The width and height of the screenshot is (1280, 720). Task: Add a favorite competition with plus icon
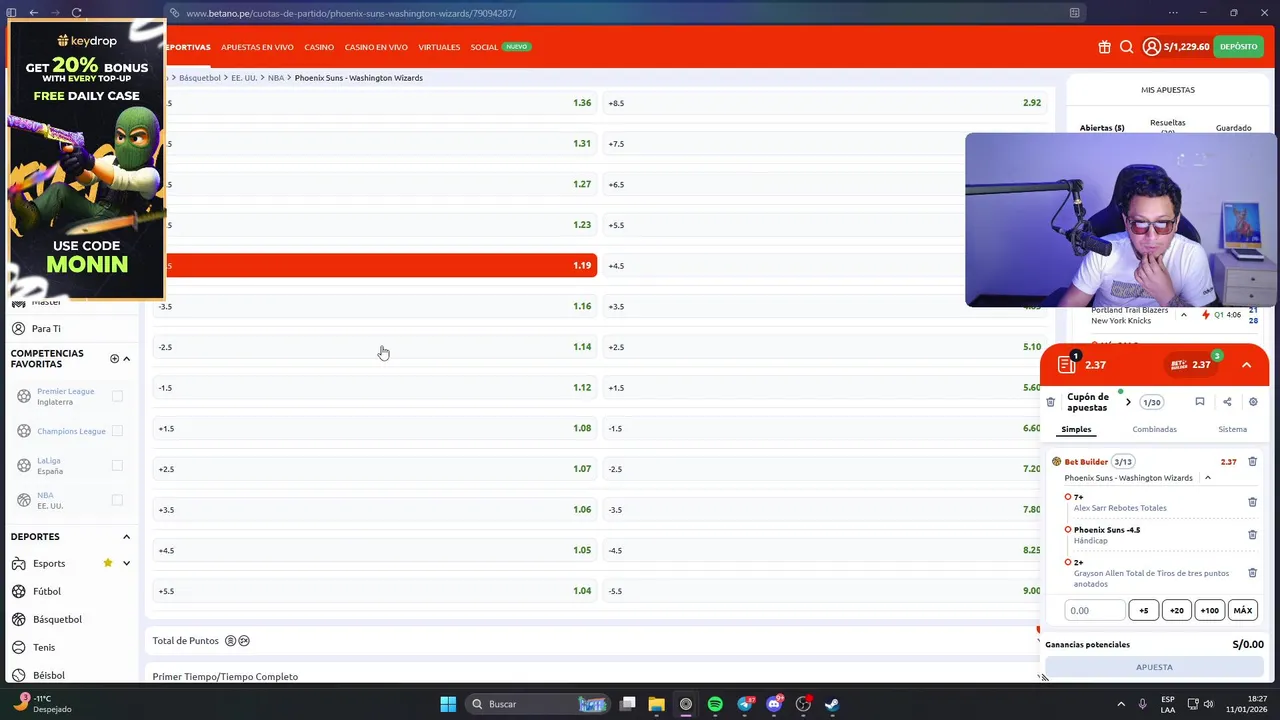coord(114,358)
